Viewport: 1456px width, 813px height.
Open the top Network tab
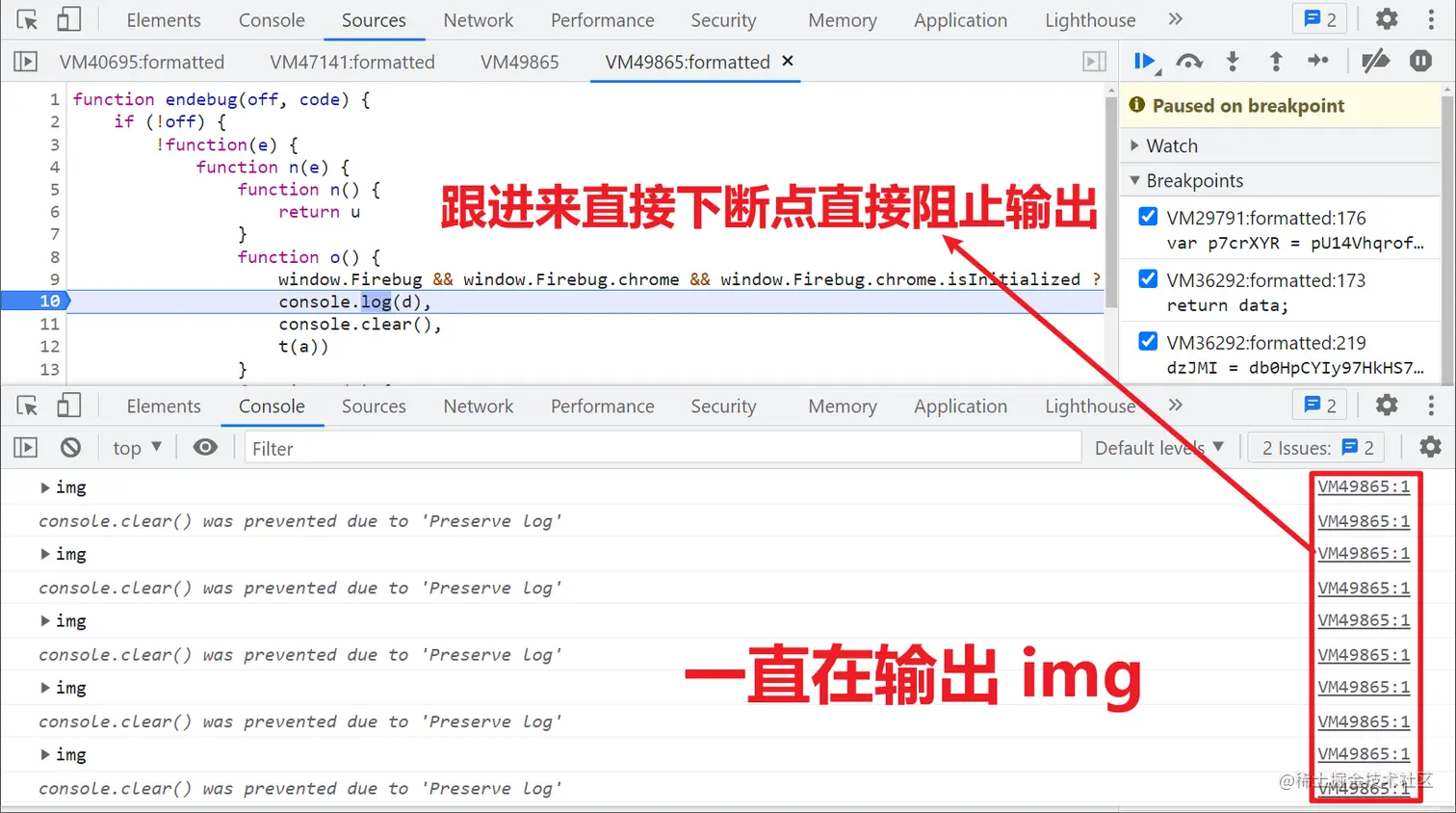click(x=479, y=20)
